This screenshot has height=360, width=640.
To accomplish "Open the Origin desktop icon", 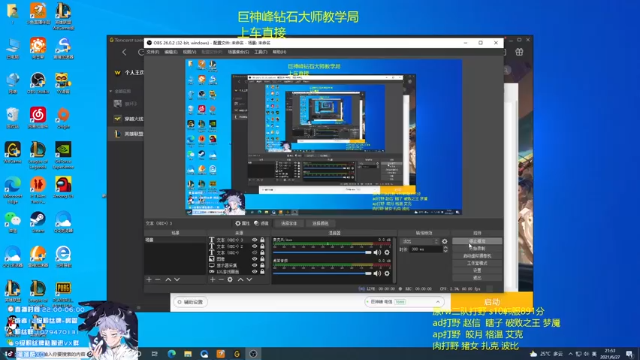I will tap(63, 118).
